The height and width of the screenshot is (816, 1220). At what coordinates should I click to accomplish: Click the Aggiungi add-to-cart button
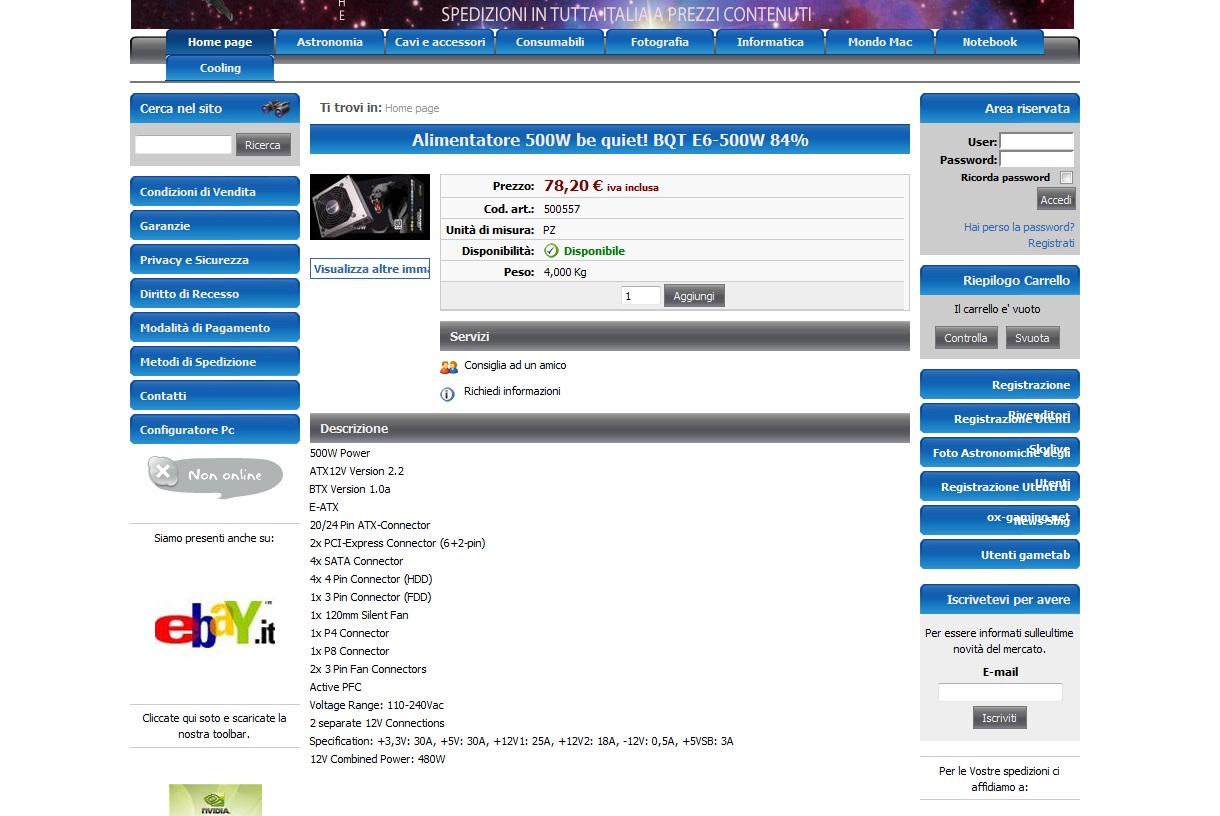[x=694, y=296]
